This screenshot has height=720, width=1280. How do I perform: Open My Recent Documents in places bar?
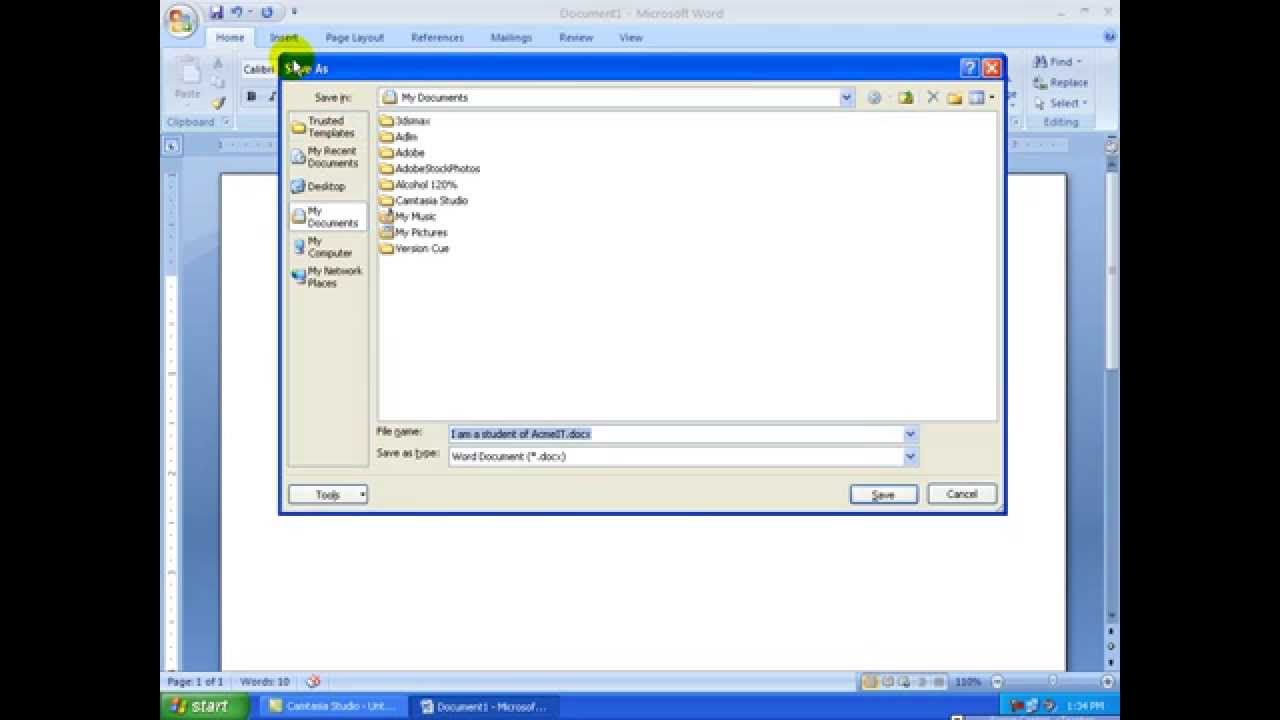coord(328,157)
